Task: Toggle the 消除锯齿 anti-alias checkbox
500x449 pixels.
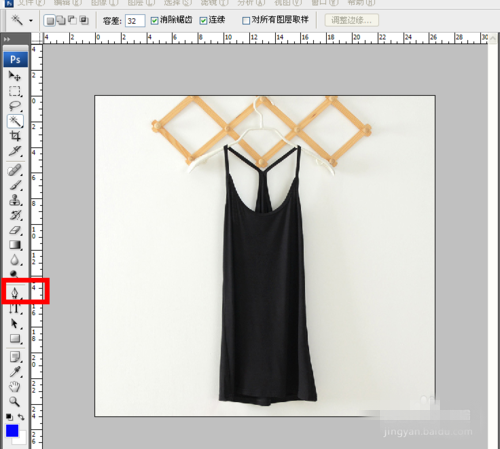Action: pyautogui.click(x=154, y=21)
